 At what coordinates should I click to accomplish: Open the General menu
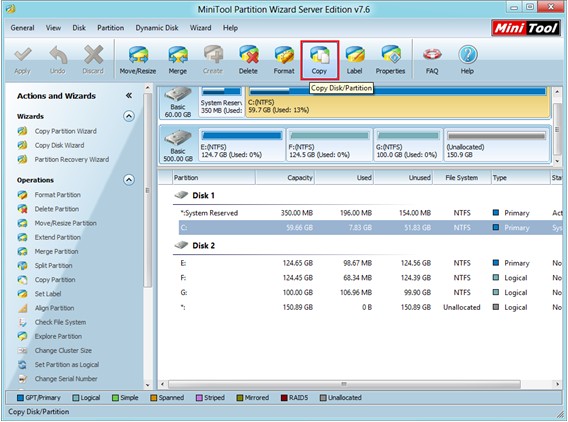point(22,28)
